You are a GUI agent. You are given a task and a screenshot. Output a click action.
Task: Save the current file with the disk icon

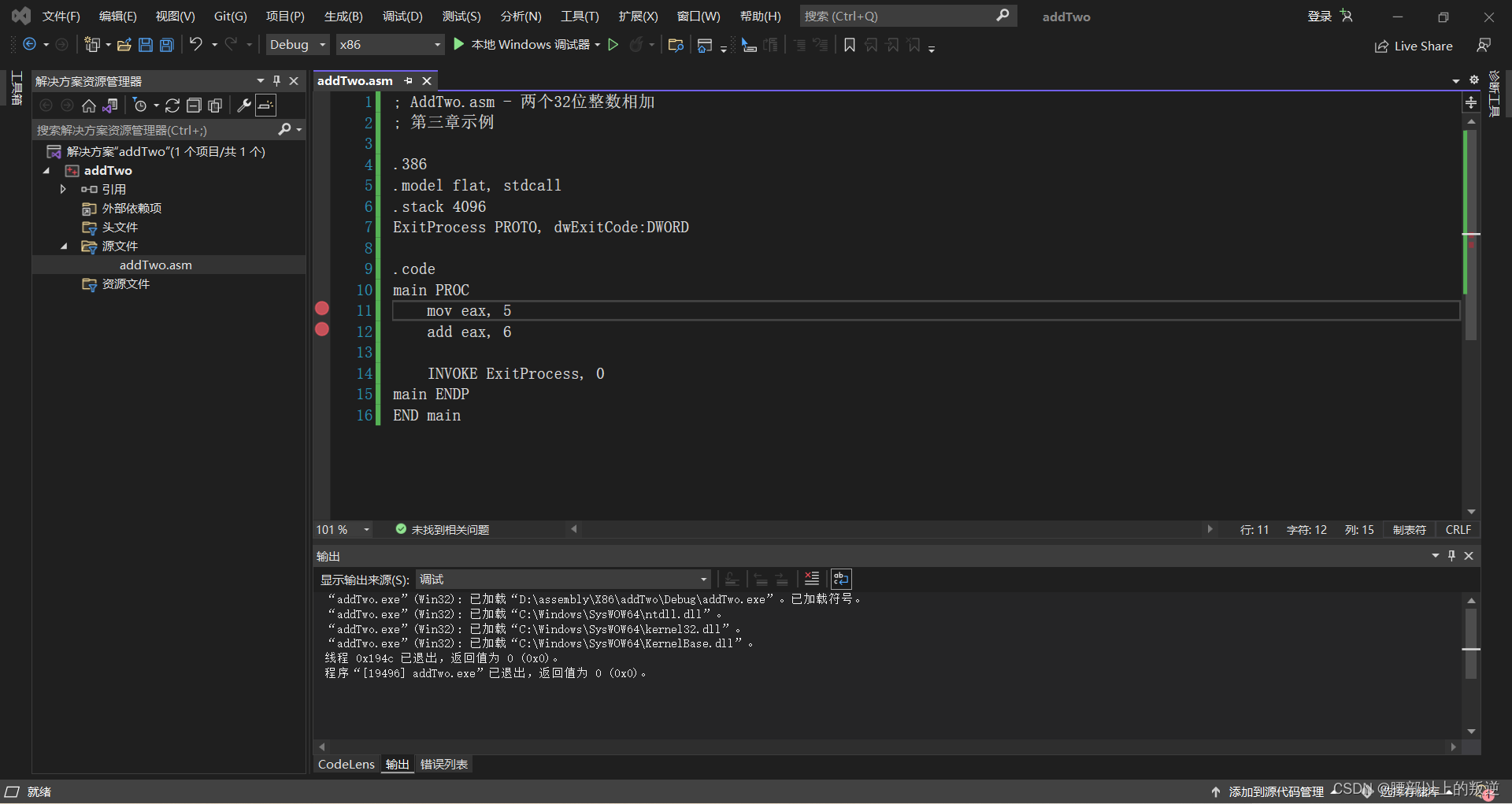[x=146, y=45]
